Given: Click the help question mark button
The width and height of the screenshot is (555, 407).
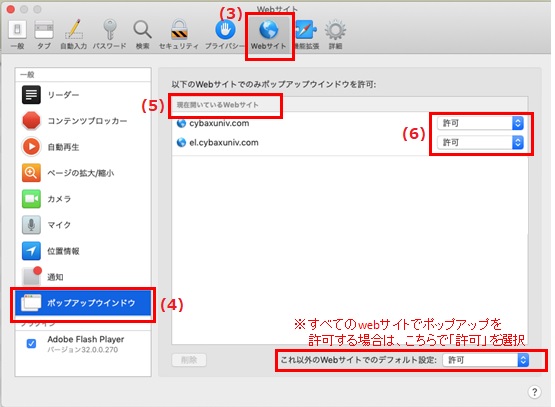Looking at the screenshot, I should [x=534, y=392].
